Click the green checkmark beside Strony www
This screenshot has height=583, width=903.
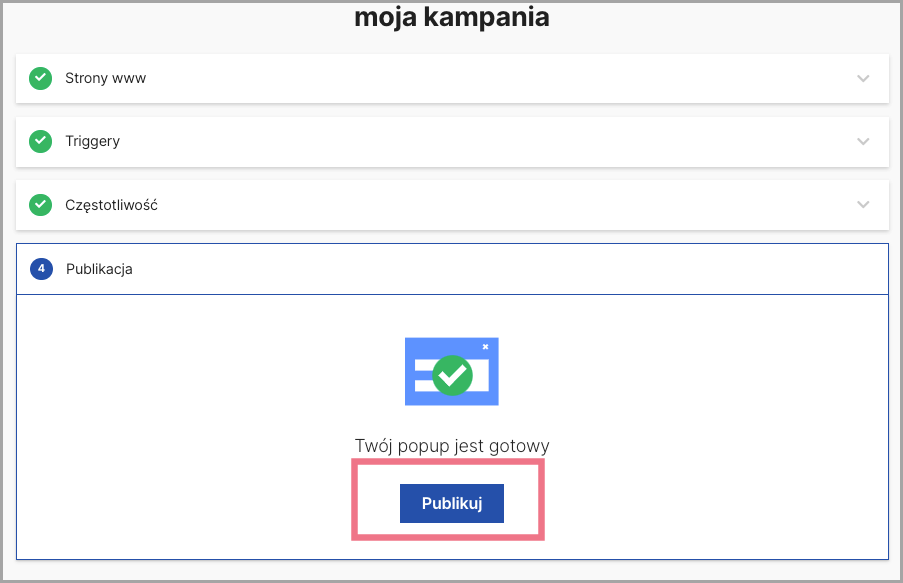(x=40, y=78)
